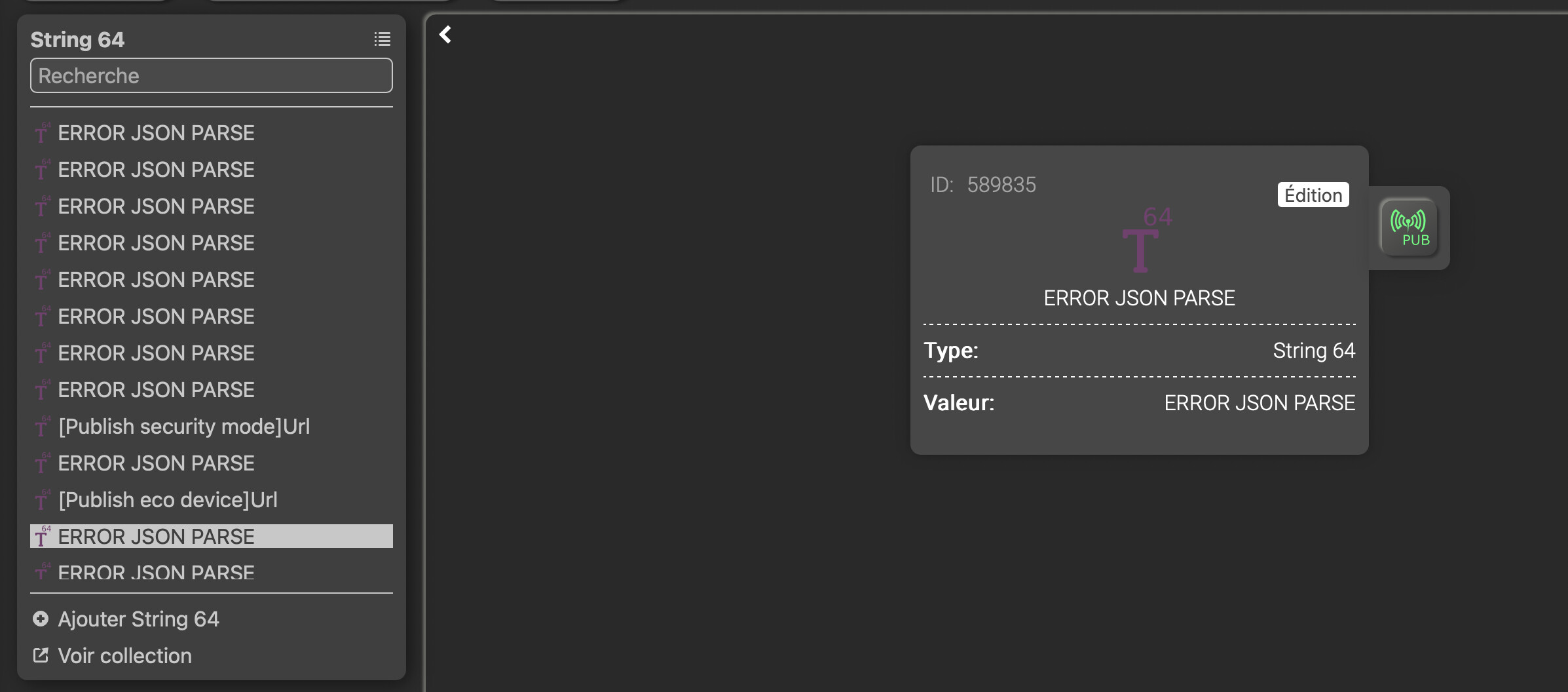Click the T64 icon of [Publish security mode]Url
Screen dimensions: 1568x692
(43, 427)
